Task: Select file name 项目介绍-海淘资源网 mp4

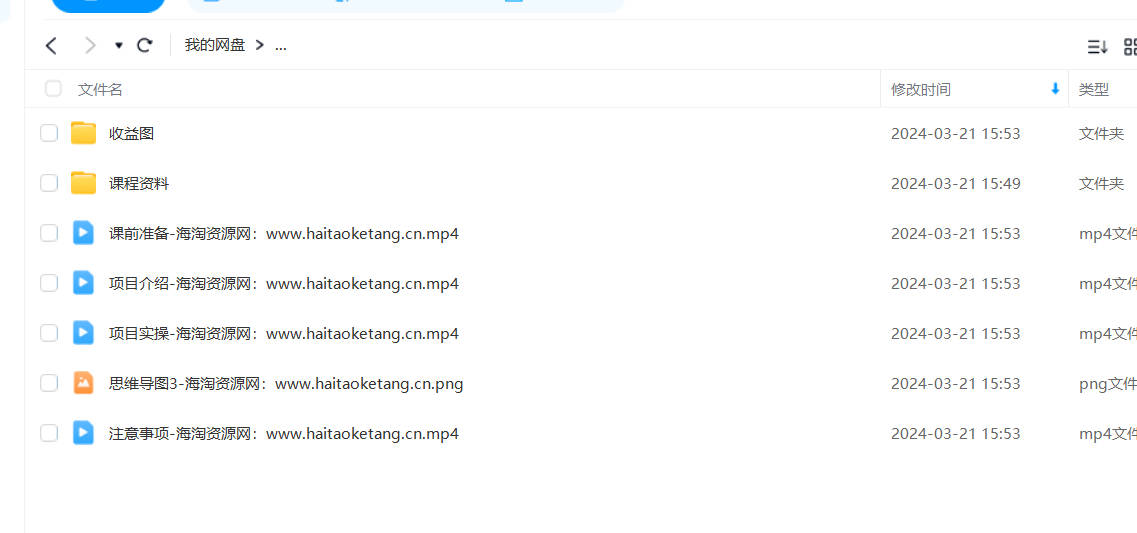Action: [x=284, y=284]
